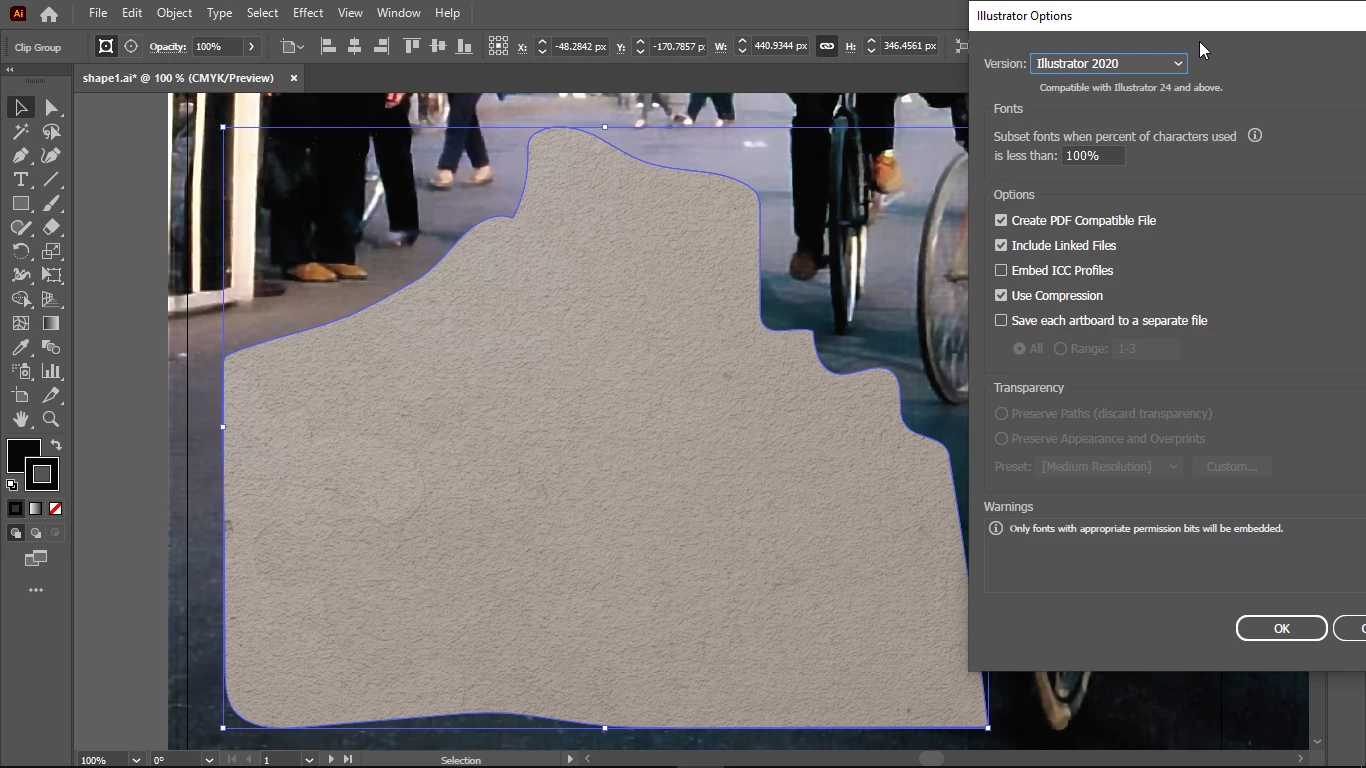Click the Home icon
Screen dimensions: 1366x768
pos(48,14)
